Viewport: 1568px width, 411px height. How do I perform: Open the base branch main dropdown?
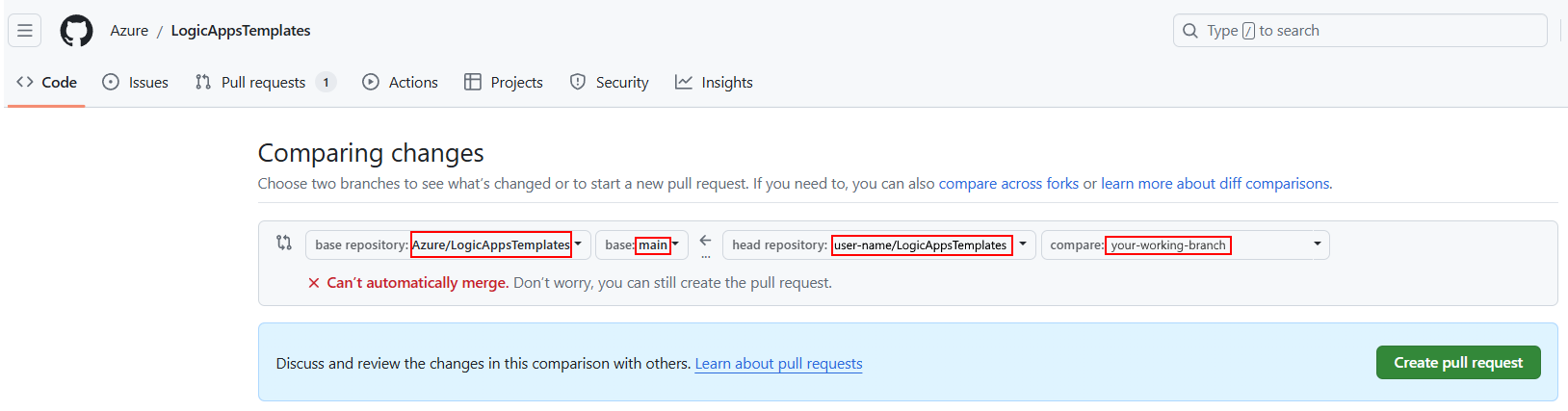(x=641, y=245)
